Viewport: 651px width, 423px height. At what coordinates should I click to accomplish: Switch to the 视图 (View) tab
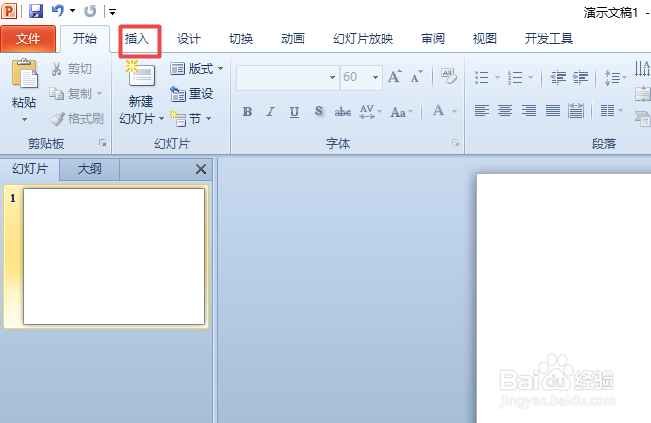pos(485,39)
